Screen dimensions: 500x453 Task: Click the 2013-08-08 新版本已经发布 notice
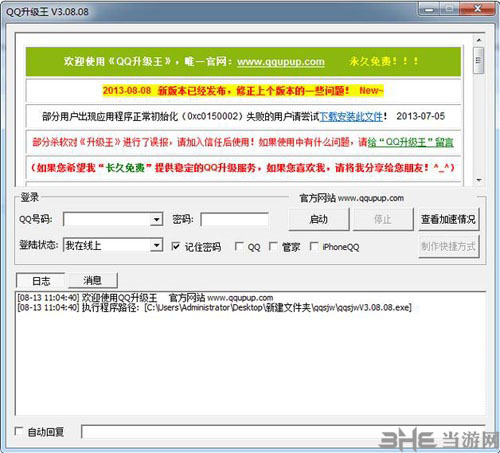(243, 90)
